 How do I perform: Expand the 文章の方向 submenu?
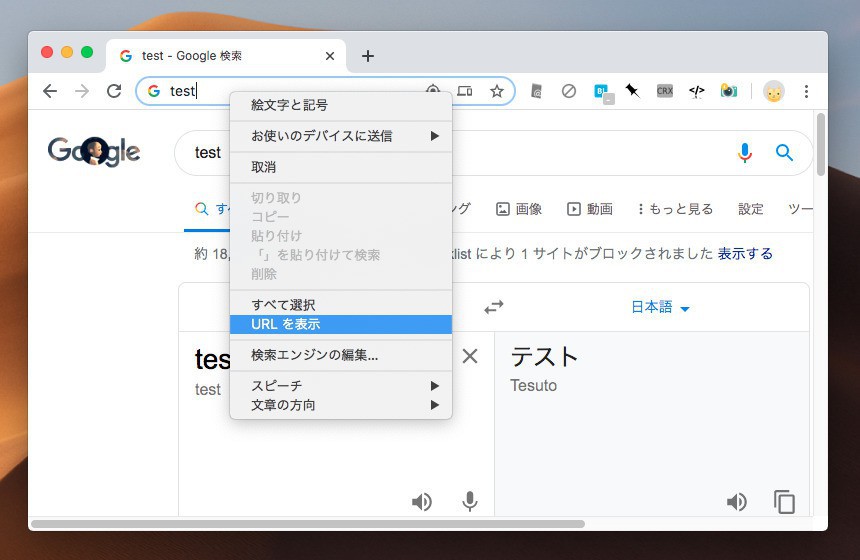(x=340, y=405)
